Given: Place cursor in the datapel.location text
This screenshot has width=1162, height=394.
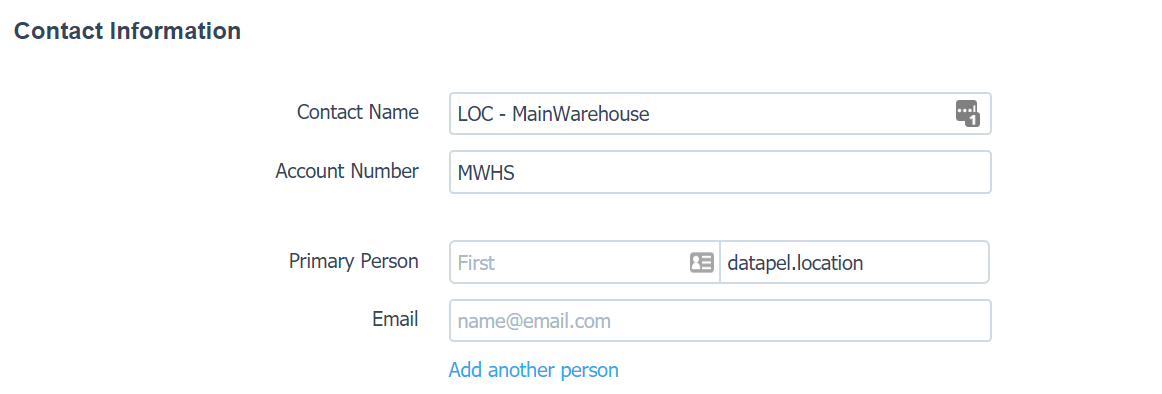Looking at the screenshot, I should click(795, 263).
